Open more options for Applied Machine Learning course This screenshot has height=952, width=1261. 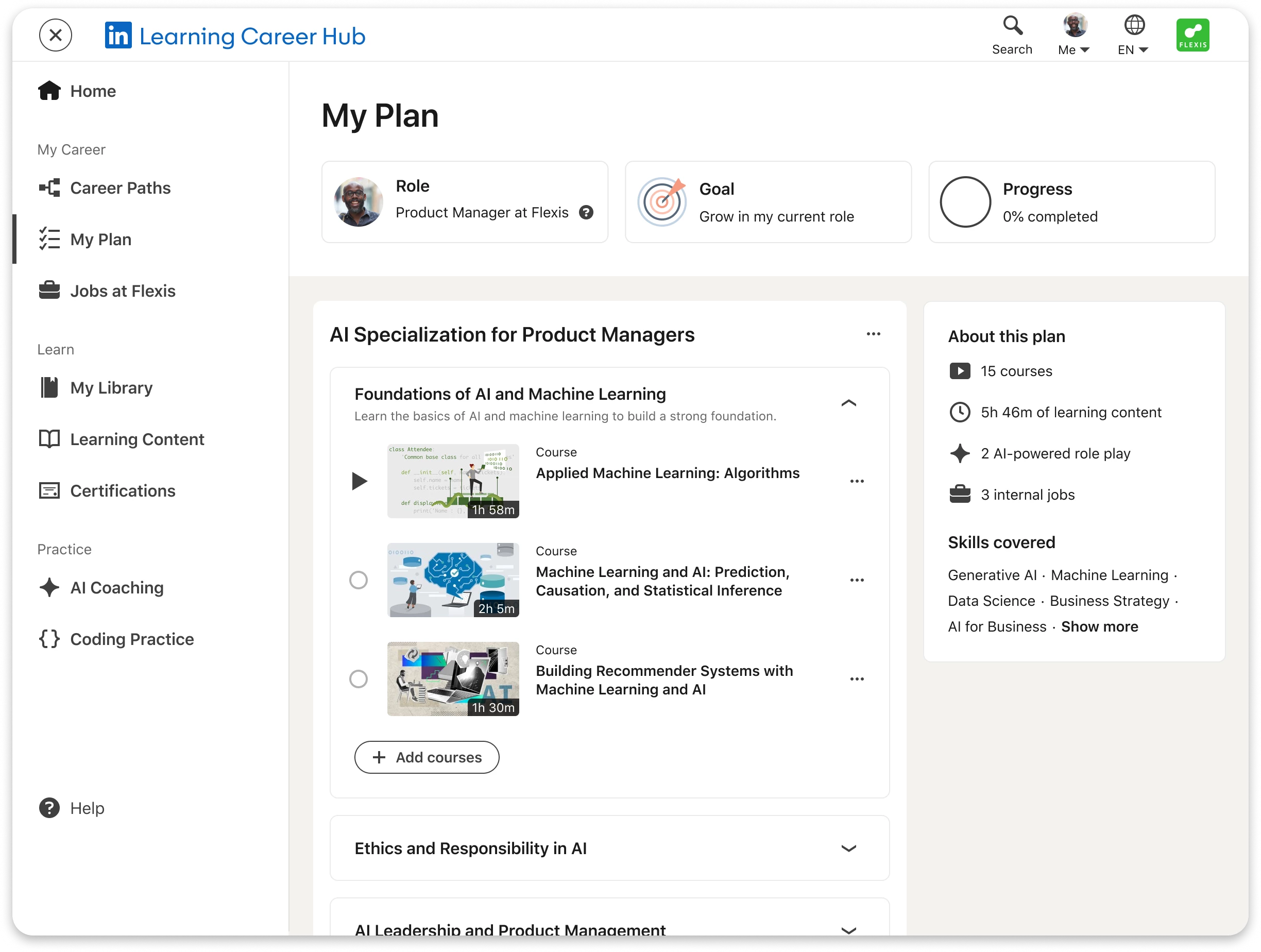coord(856,481)
